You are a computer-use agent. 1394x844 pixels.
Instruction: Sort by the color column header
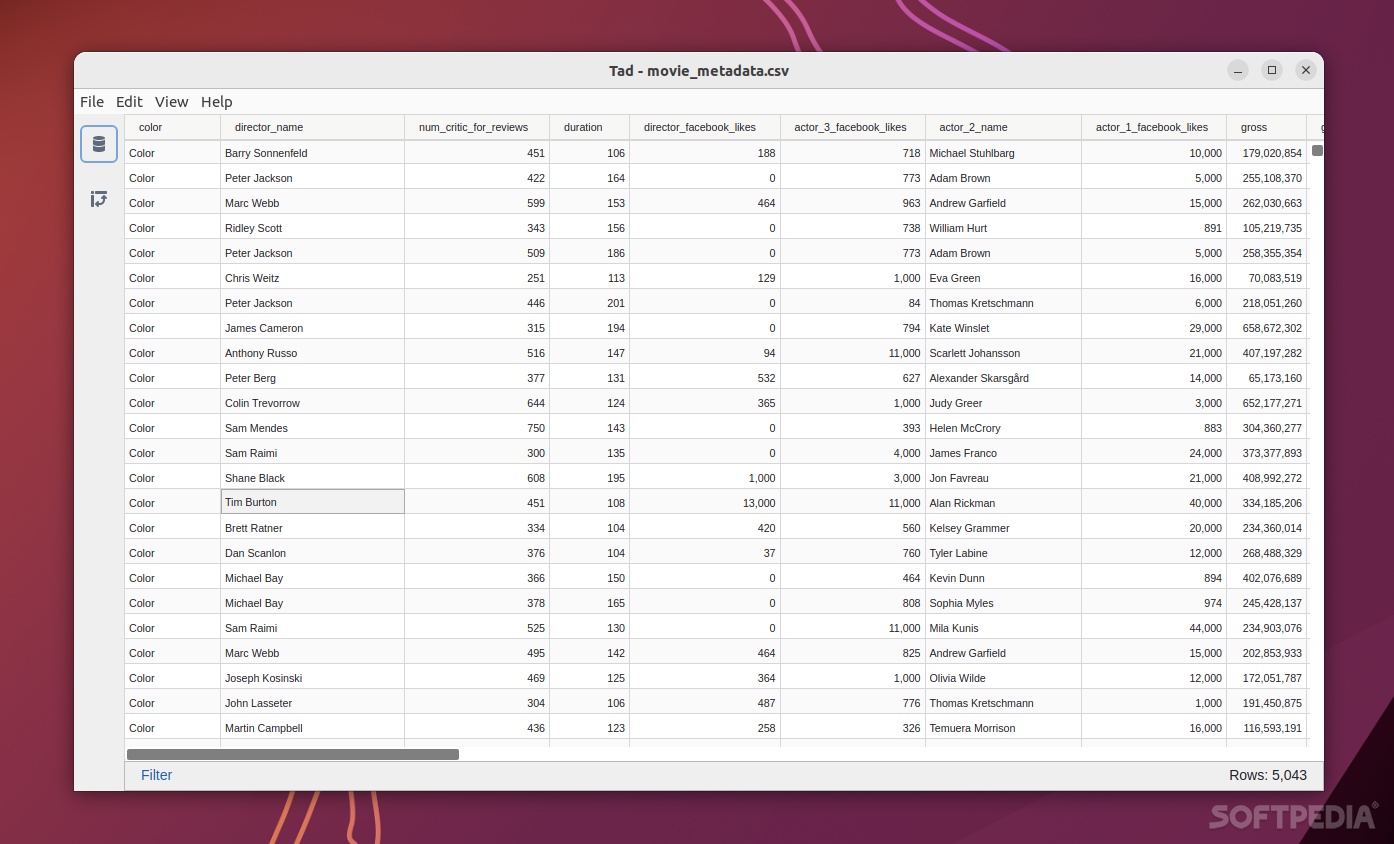click(x=172, y=127)
